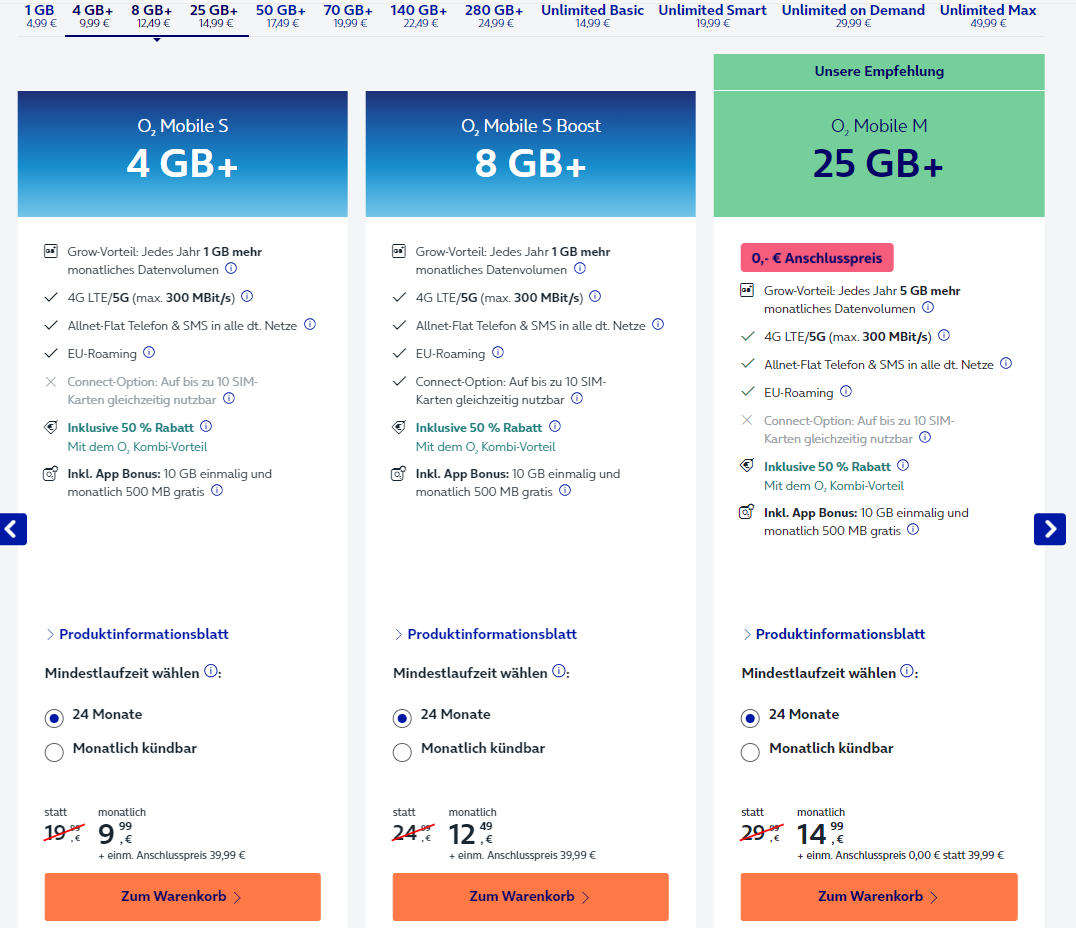1076x928 pixels.
Task: Show next tariffs with right arrow
Action: pyautogui.click(x=1050, y=529)
